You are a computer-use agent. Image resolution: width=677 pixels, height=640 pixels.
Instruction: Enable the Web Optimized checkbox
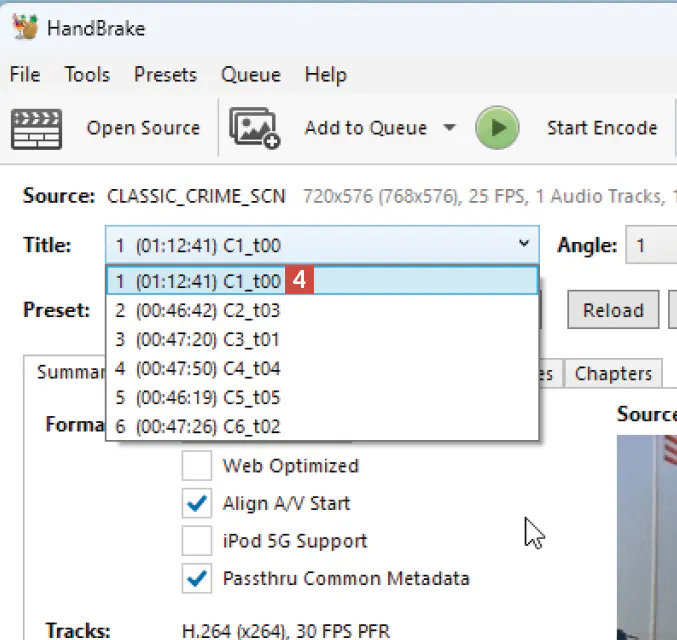pyautogui.click(x=197, y=466)
